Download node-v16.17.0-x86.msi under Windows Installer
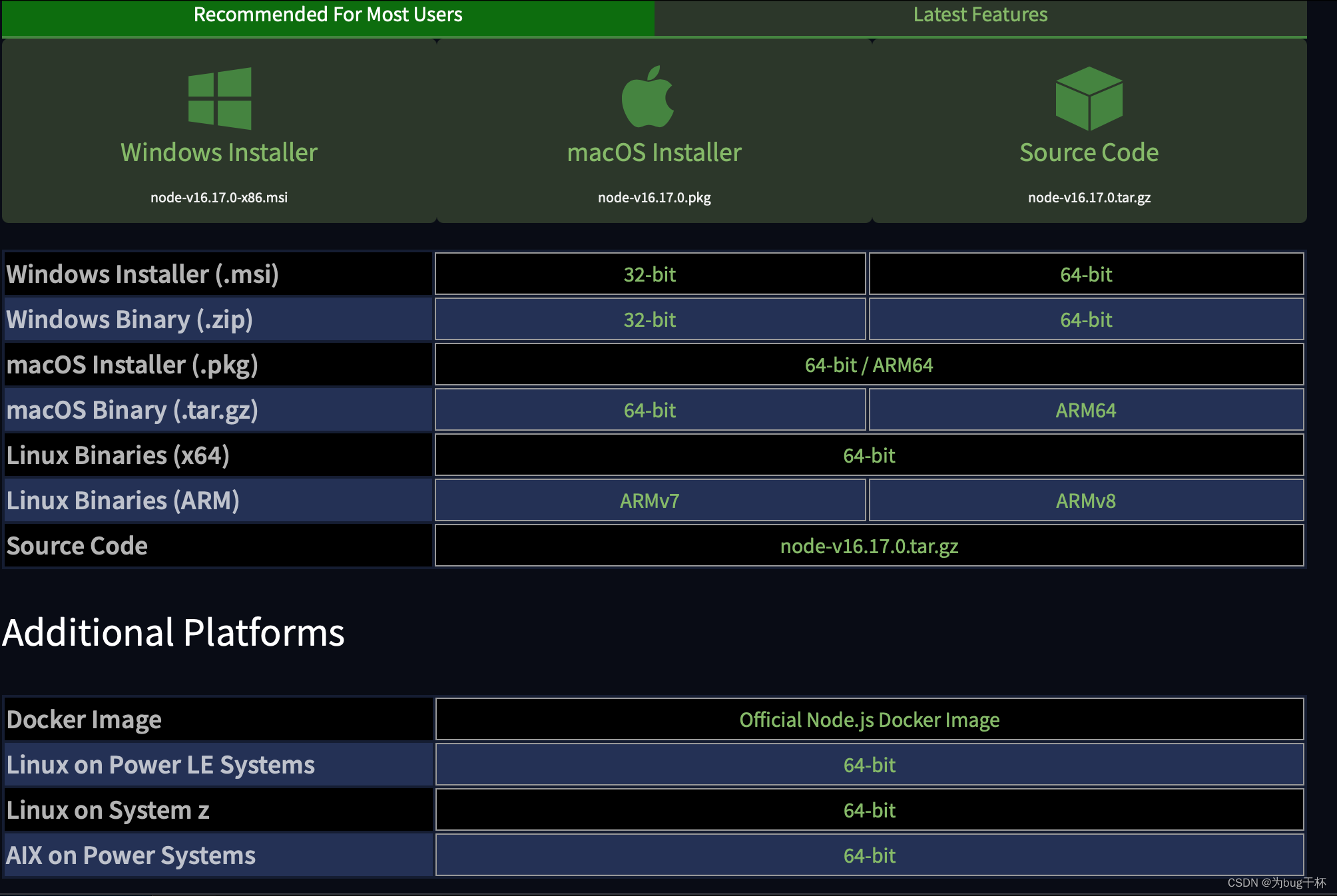1337x896 pixels. (219, 198)
